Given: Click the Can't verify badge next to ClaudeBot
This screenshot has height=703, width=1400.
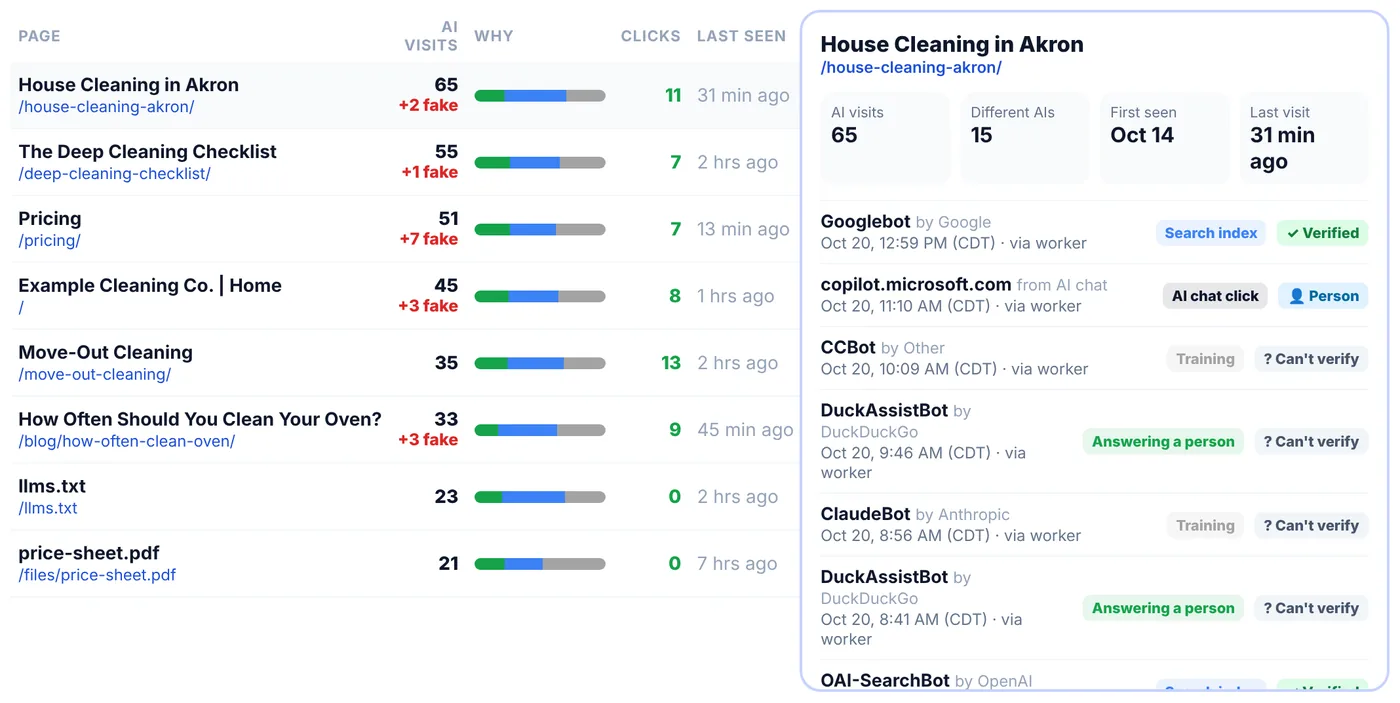Looking at the screenshot, I should coord(1310,525).
